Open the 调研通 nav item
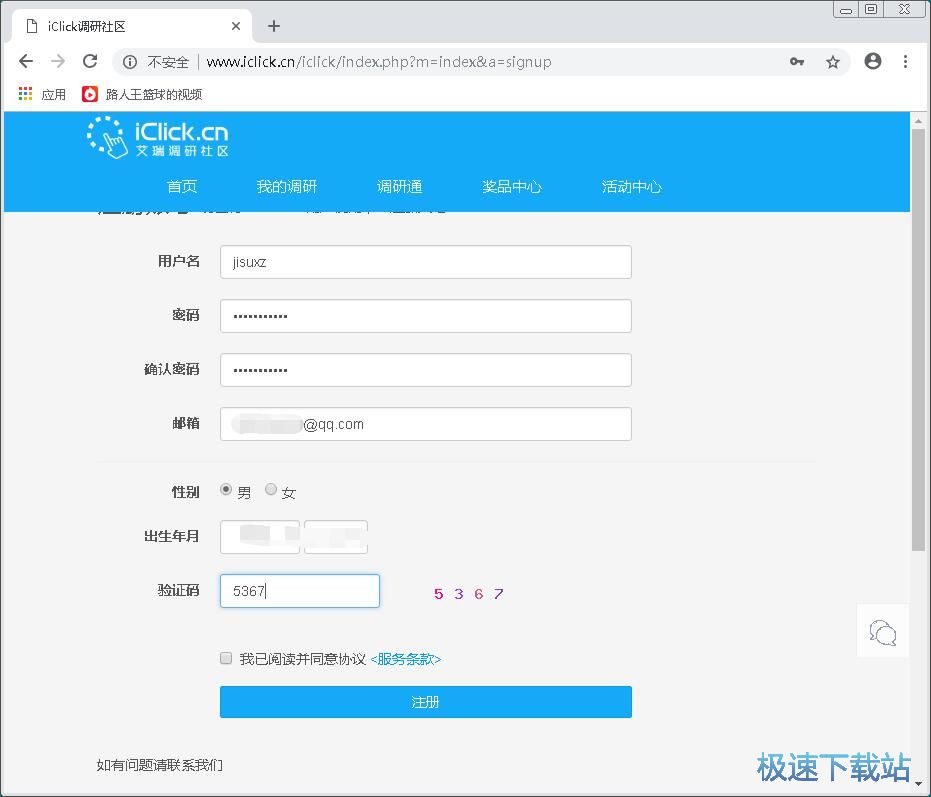The width and height of the screenshot is (931, 797). tap(400, 186)
